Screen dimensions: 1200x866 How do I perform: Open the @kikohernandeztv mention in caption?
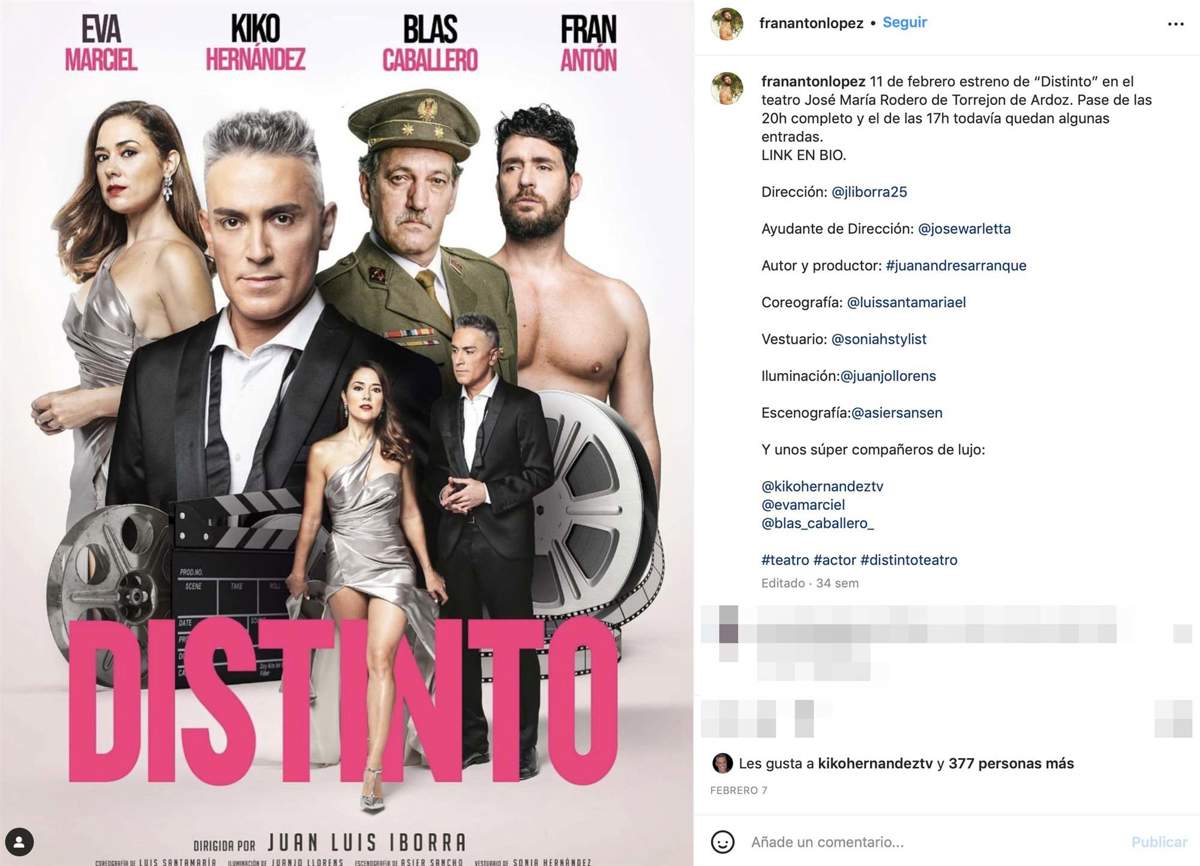(822, 486)
